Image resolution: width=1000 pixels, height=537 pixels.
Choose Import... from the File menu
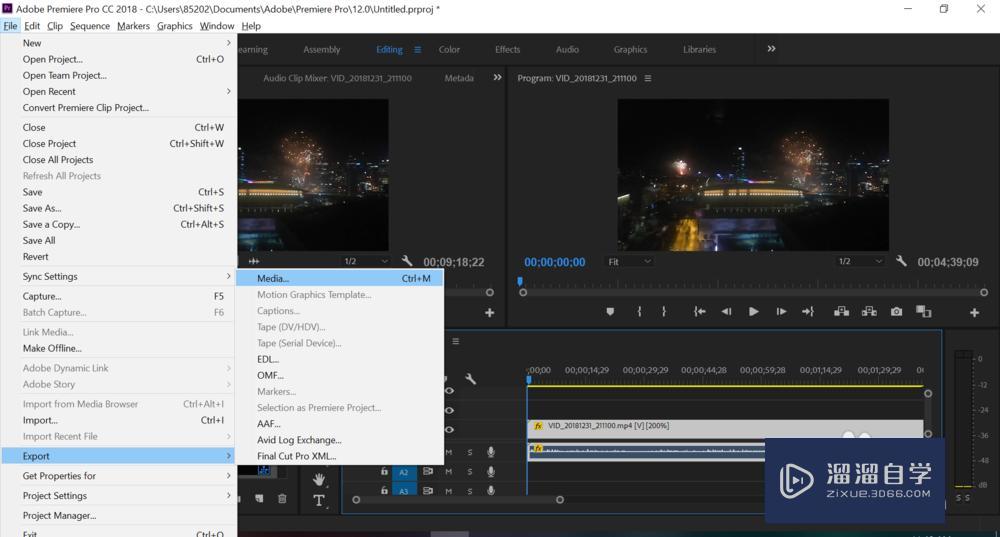[119, 420]
